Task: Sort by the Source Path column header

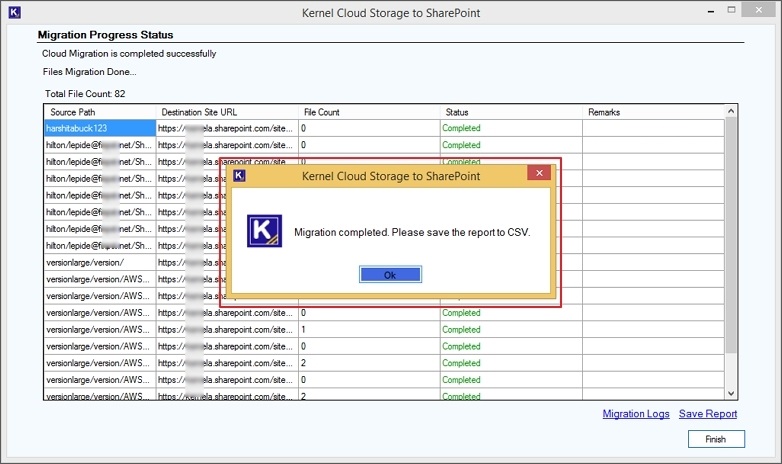Action: (100, 112)
